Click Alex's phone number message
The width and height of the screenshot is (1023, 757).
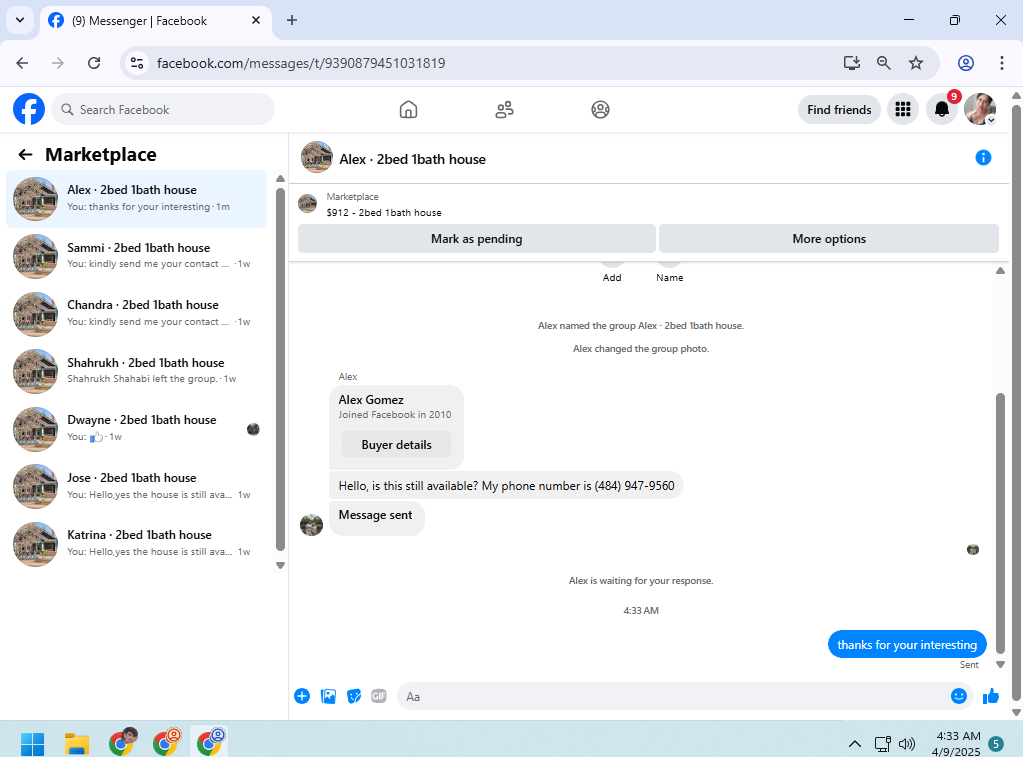point(506,486)
